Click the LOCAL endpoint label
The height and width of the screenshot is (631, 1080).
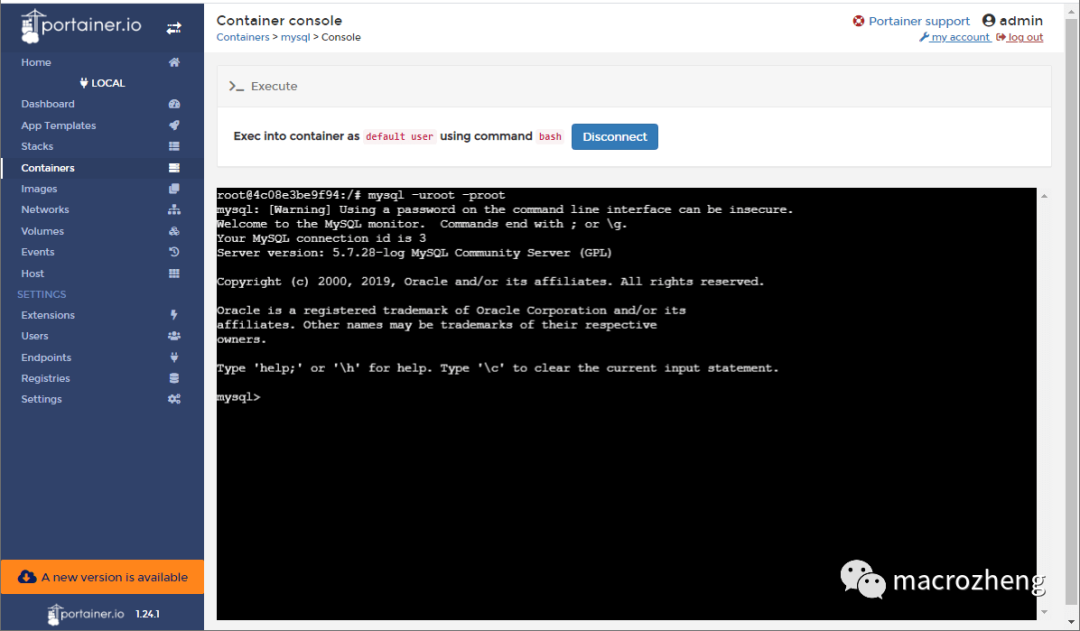108,83
